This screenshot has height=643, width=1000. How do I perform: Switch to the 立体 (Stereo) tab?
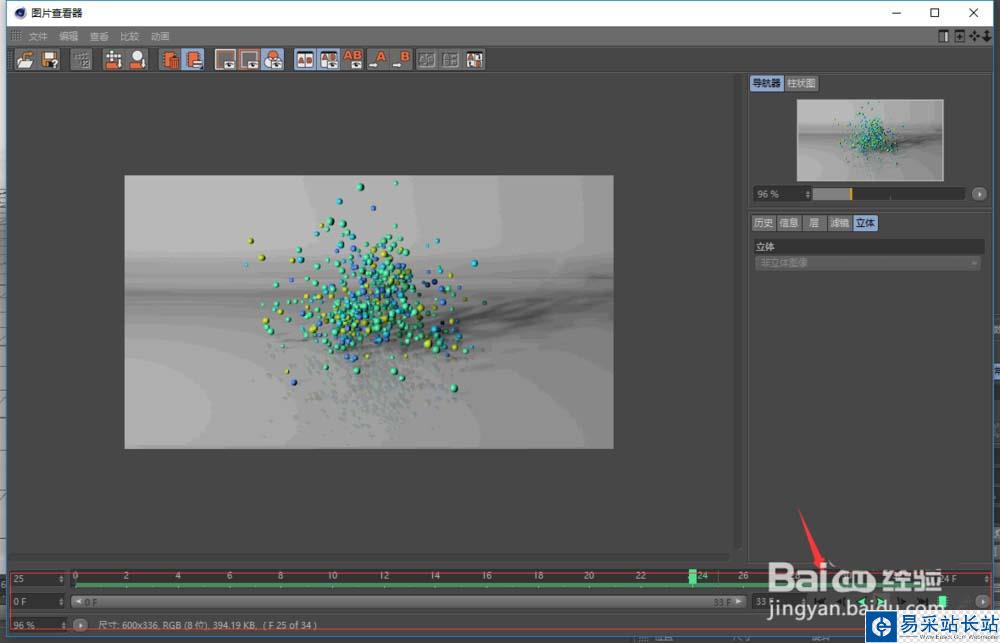click(865, 223)
